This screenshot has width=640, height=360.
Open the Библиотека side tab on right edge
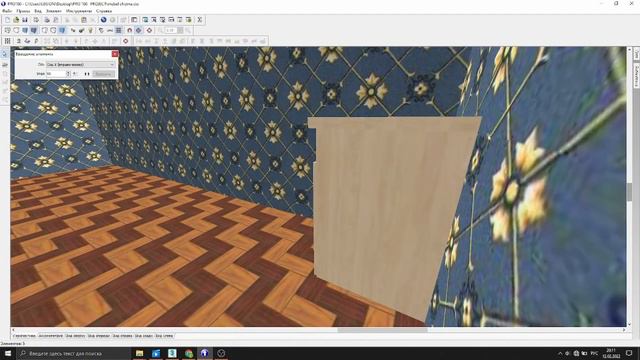[636, 76]
